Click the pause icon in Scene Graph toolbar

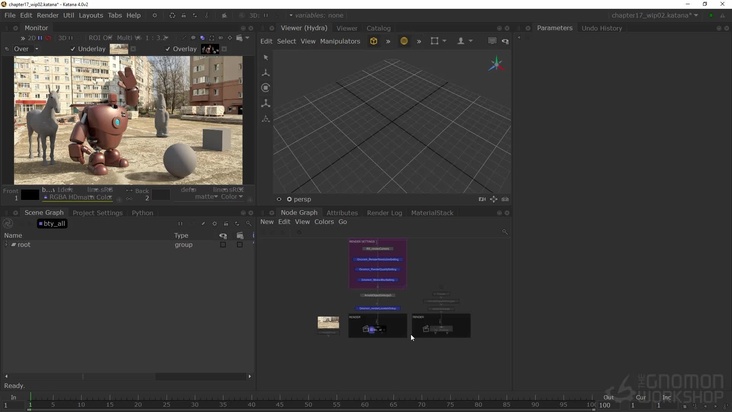pos(180,223)
